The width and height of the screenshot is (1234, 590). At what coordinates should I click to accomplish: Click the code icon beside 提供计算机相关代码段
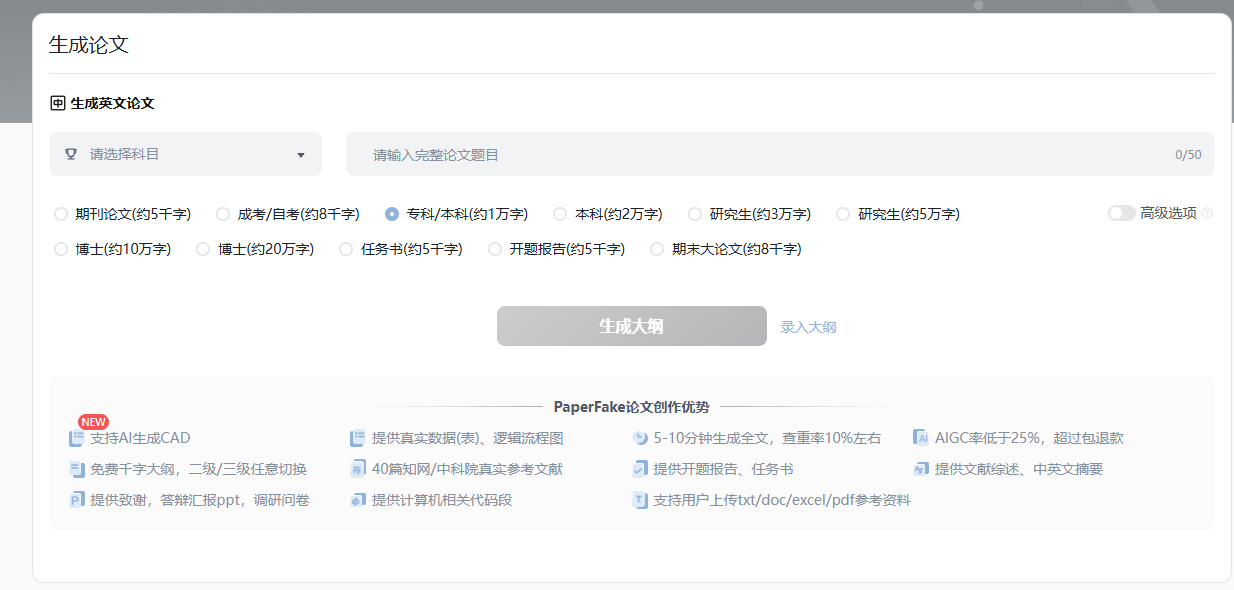(358, 500)
